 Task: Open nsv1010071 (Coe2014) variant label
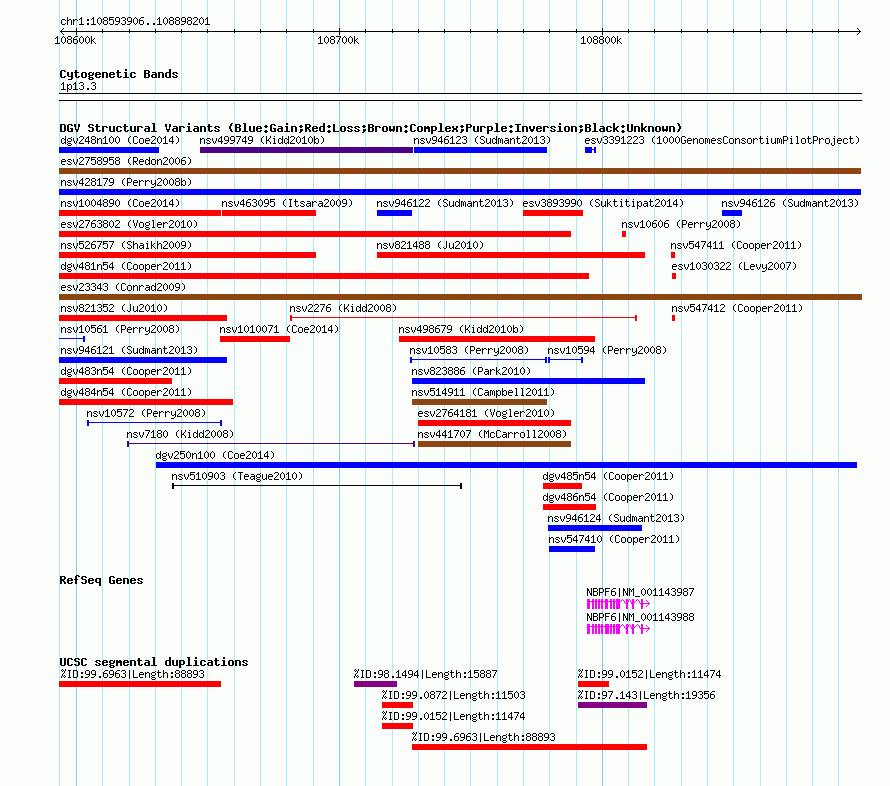[x=279, y=329]
